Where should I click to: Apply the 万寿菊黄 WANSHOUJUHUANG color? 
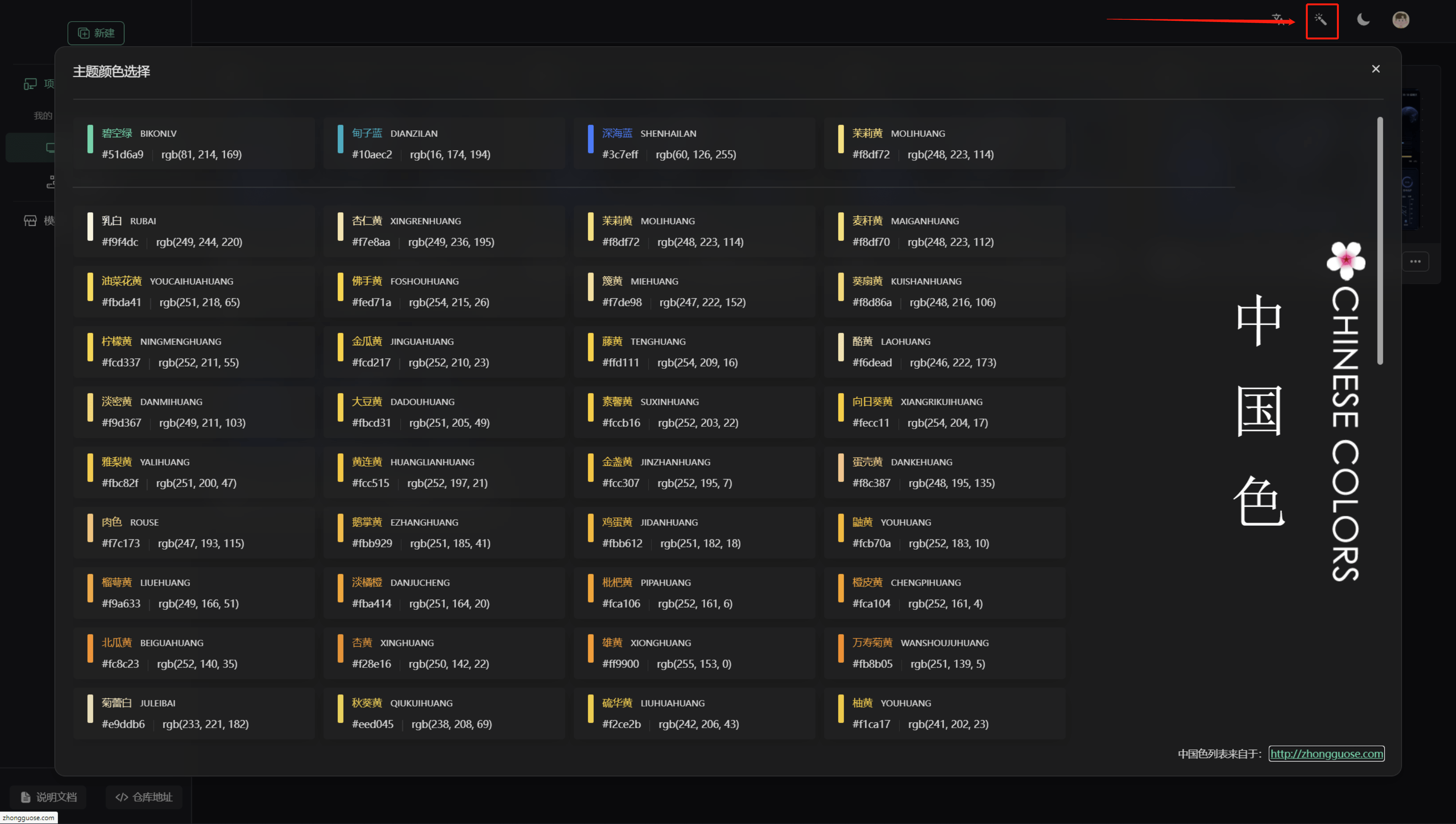coord(944,653)
